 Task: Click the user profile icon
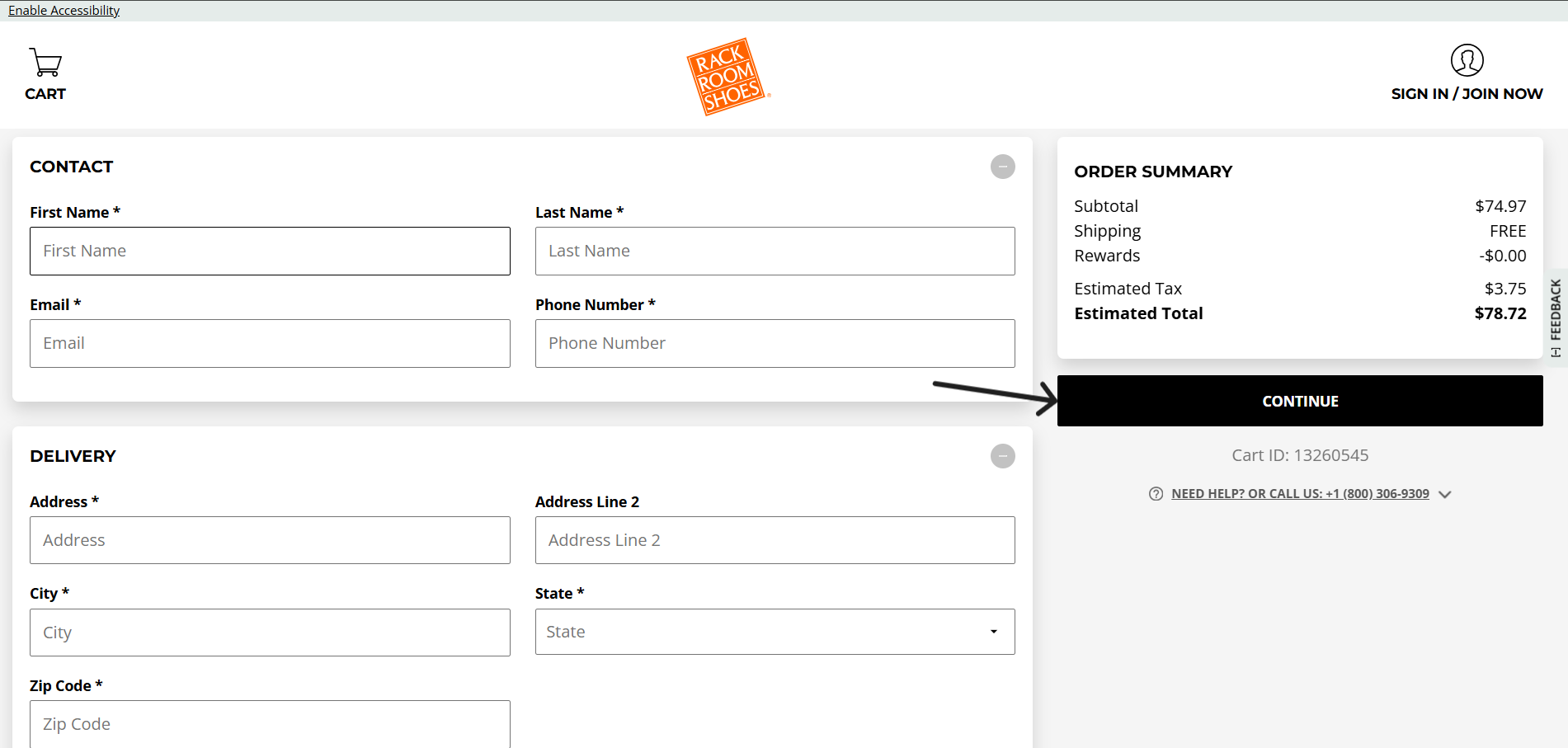pyautogui.click(x=1467, y=60)
